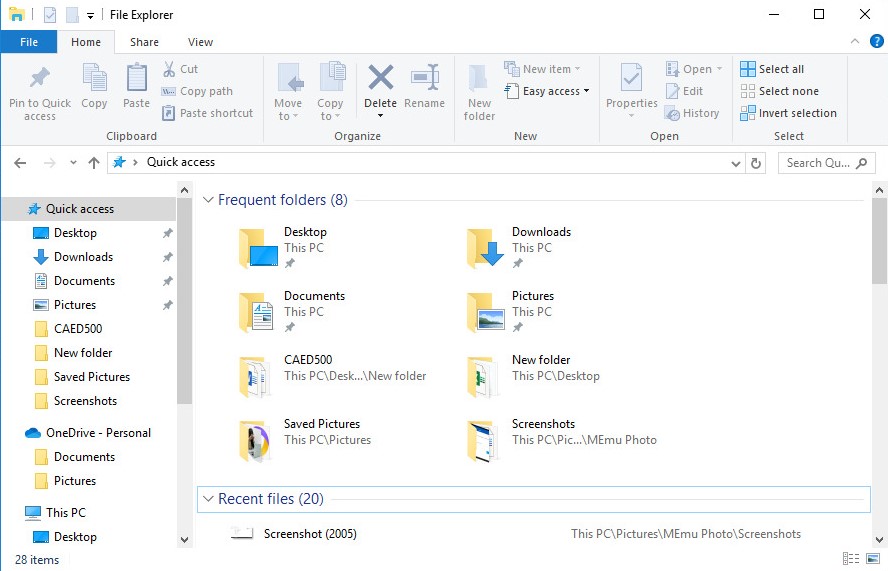The image size is (888, 571).
Task: Click the Up directory arrow
Action: point(94,163)
